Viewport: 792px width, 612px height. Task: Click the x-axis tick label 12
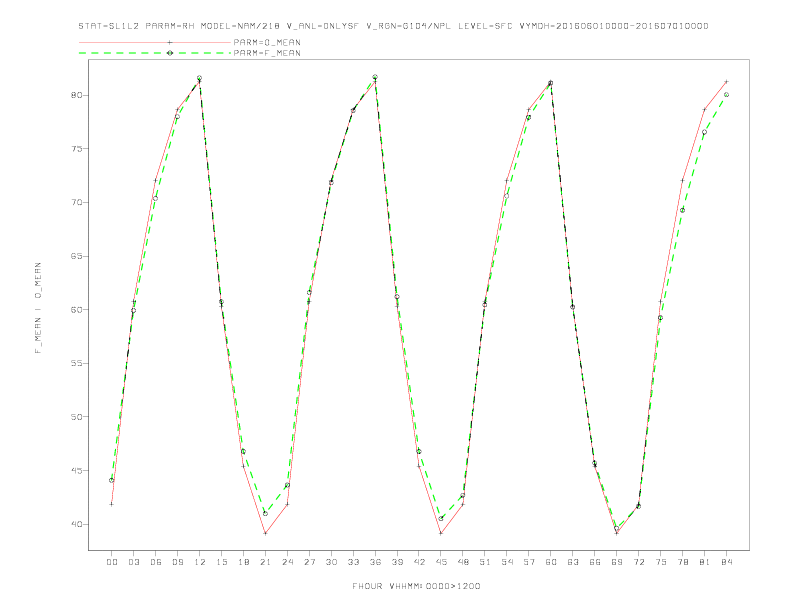[200, 562]
